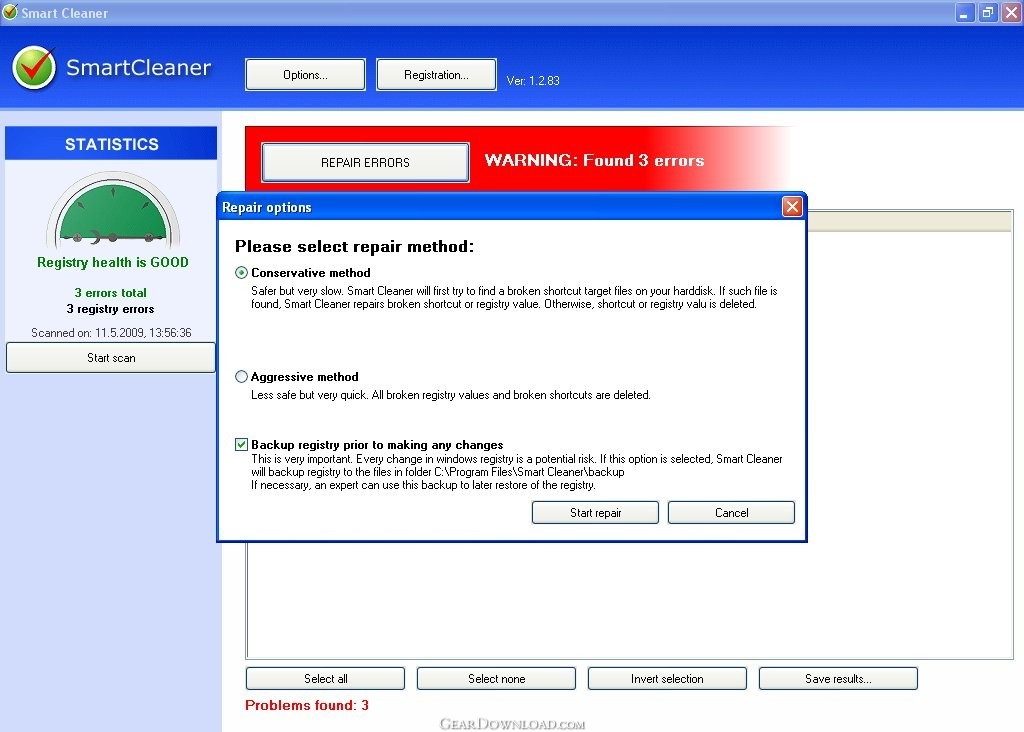Screen dimensions: 1024x732
Task: Click the '3 errors total' text
Action: 110,293
